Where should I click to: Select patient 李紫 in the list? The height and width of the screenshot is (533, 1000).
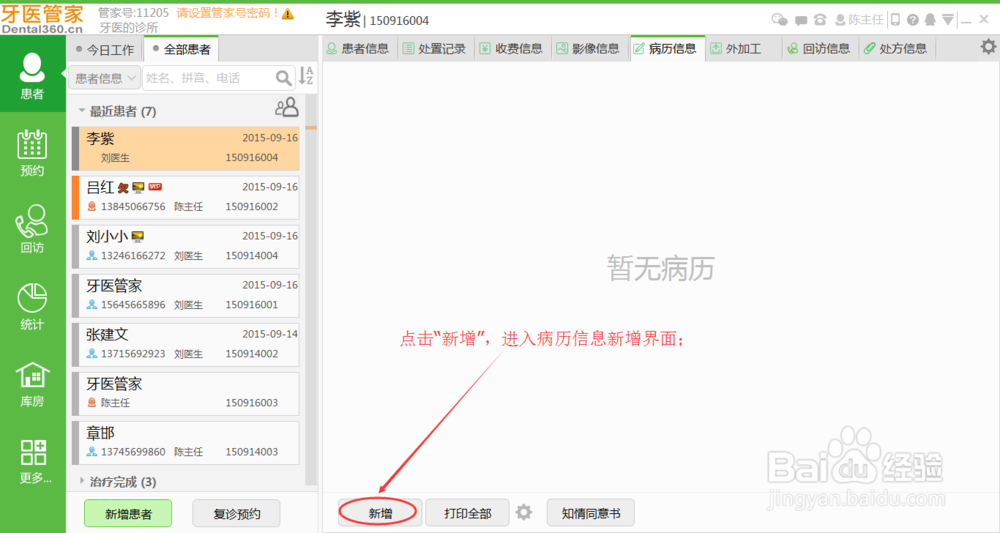pos(186,148)
